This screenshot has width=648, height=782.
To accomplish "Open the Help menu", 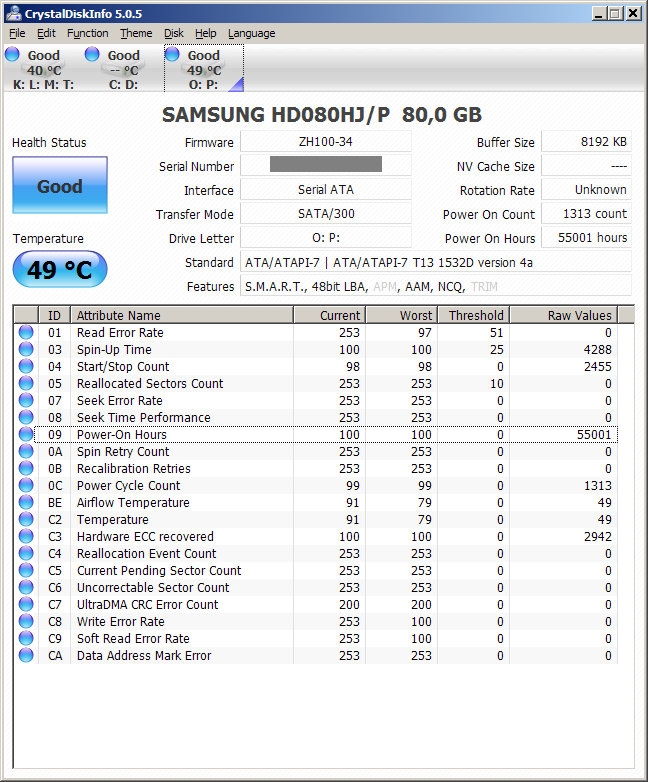I will click(x=206, y=33).
